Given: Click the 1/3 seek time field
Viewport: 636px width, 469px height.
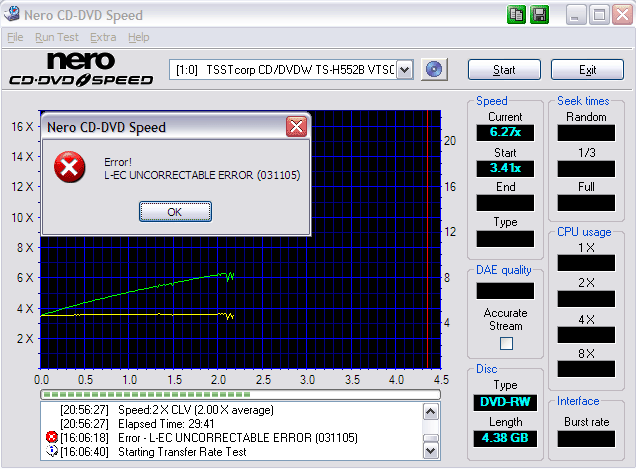Looking at the screenshot, I should click(586, 168).
